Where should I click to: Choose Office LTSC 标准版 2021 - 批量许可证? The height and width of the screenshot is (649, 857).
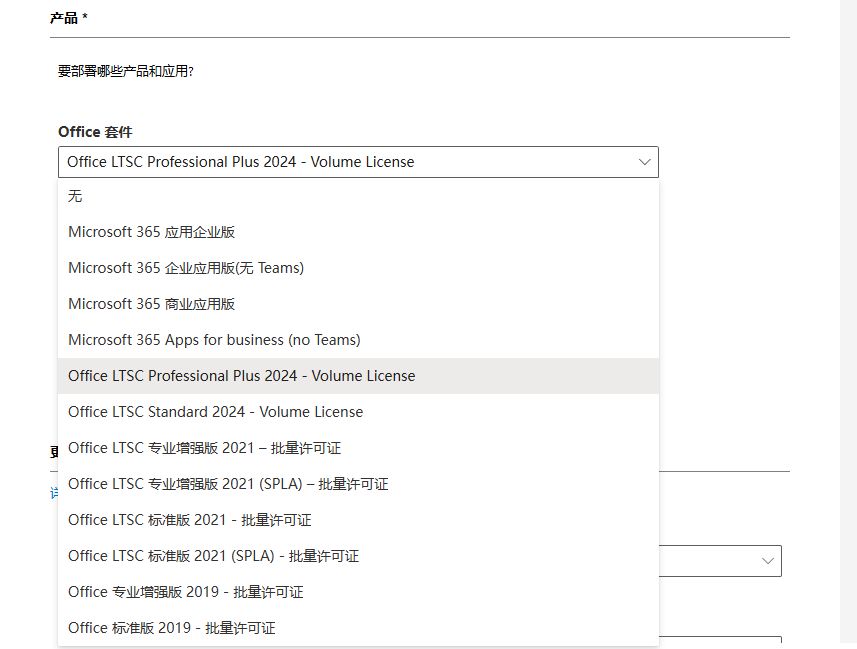click(x=190, y=520)
